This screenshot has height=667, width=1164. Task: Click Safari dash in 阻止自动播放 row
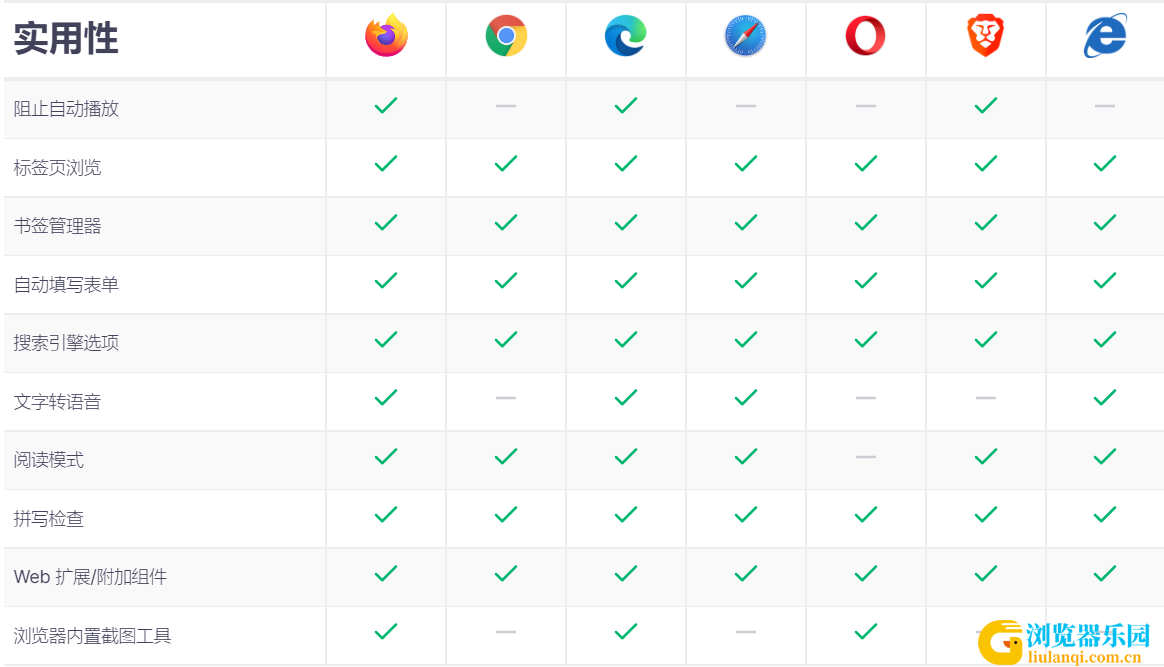tap(745, 106)
